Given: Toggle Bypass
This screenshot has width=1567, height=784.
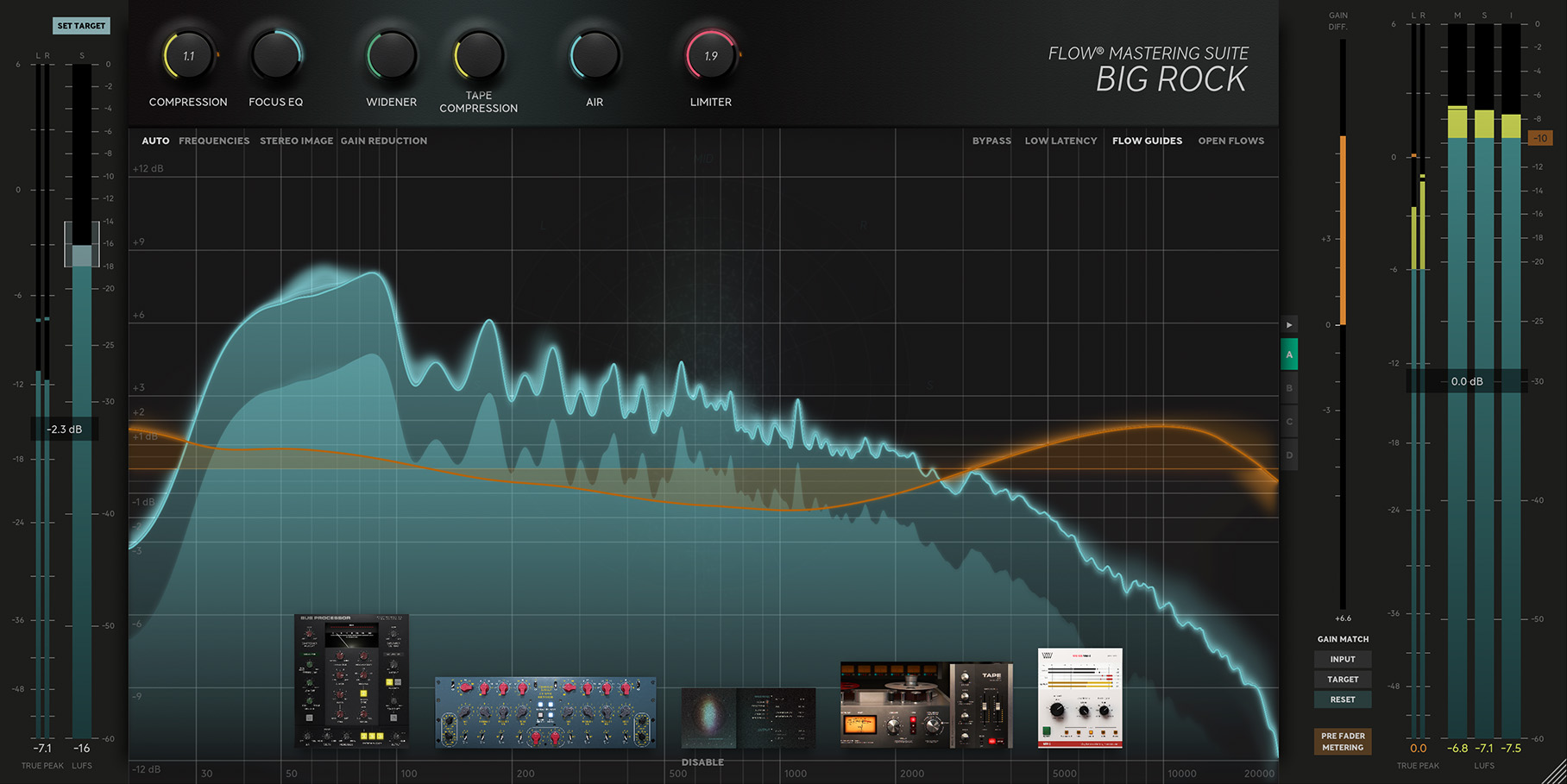Looking at the screenshot, I should point(991,141).
